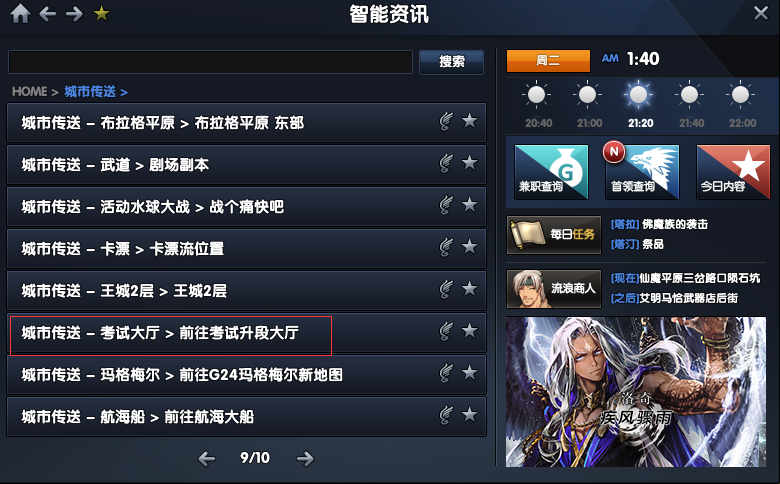Open the 每日任务 daily quest button

554,234
